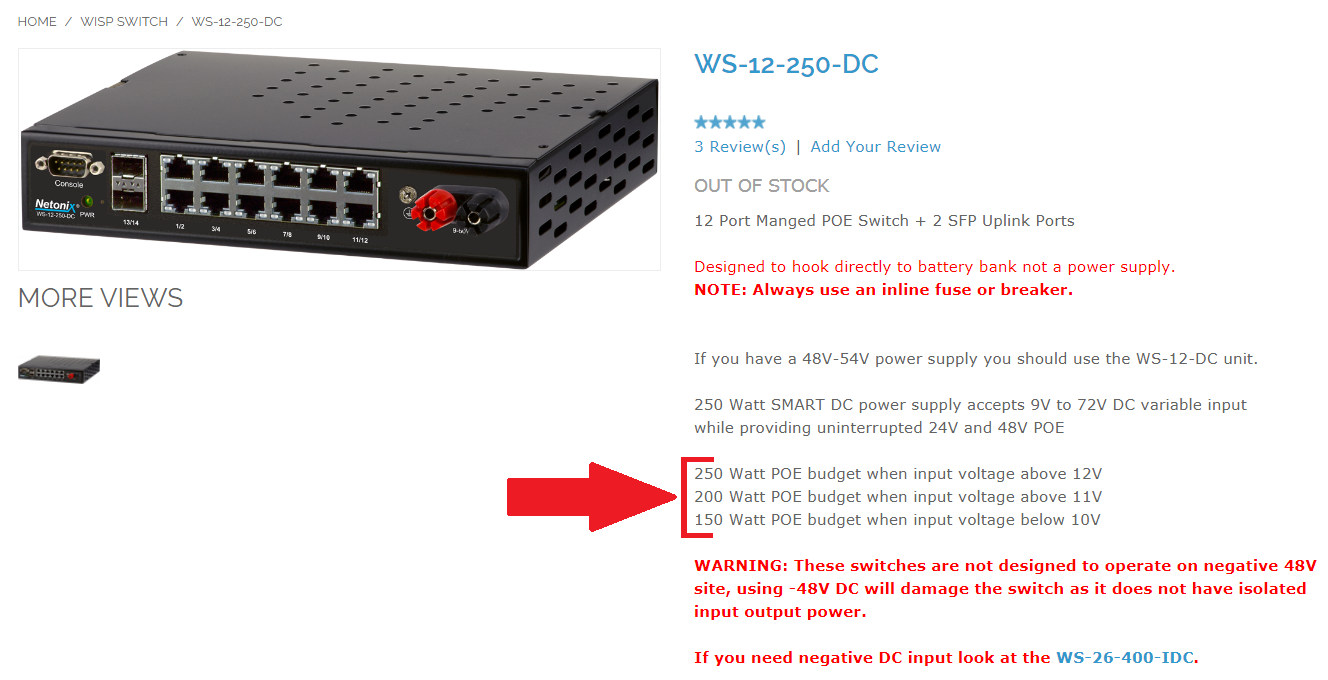The width and height of the screenshot is (1328, 680).
Task: Open the WISP SWITCH breadcrumb category
Action: pyautogui.click(x=124, y=21)
